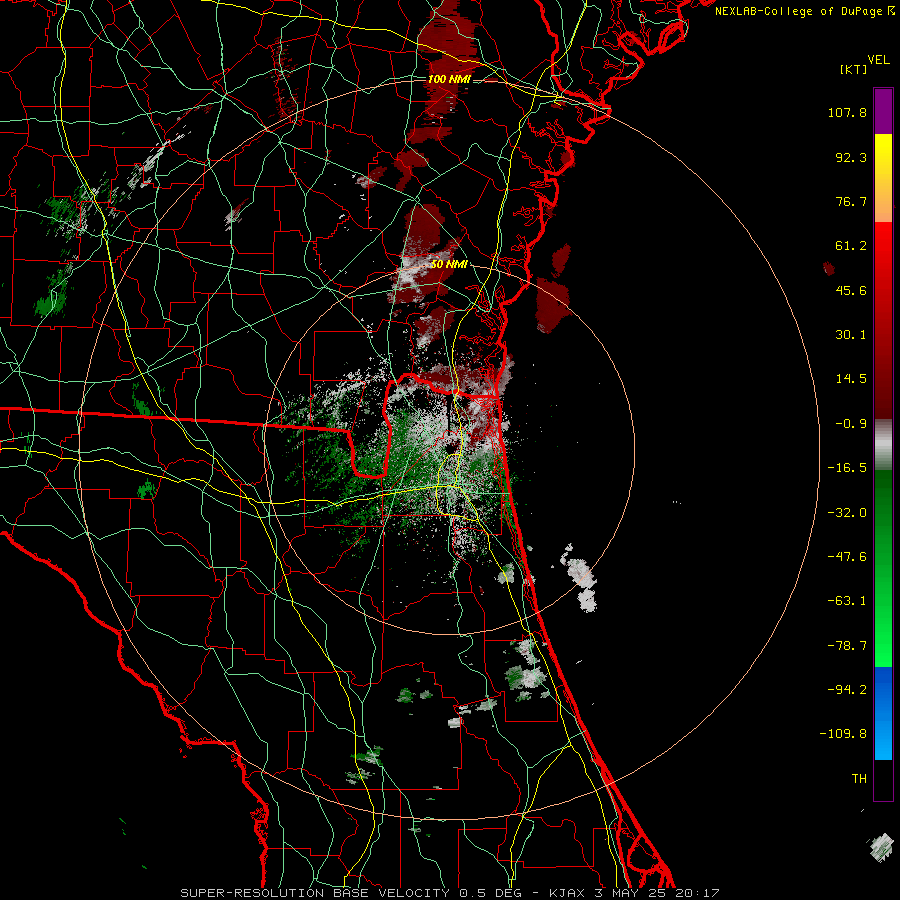Click the SUPER-RESOLUTION BASE VELOCITY caption at the bottom
Viewport: 900px width, 900px height.
pyautogui.click(x=449, y=893)
